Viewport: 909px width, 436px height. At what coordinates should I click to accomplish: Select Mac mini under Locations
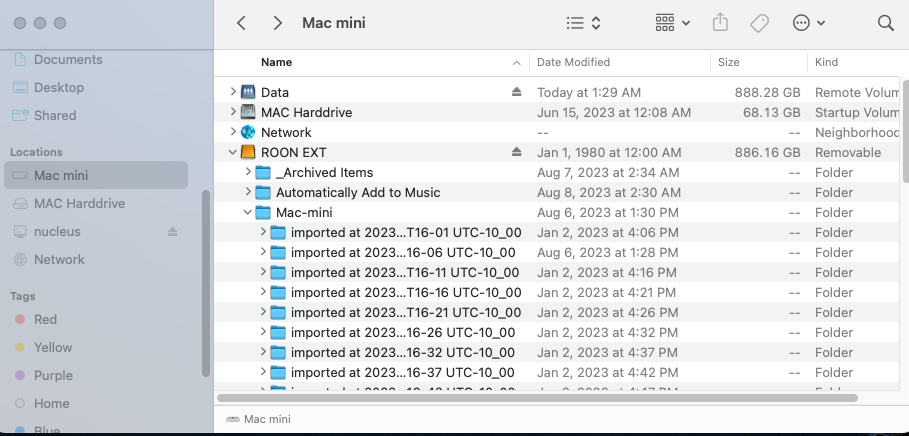pos(96,175)
